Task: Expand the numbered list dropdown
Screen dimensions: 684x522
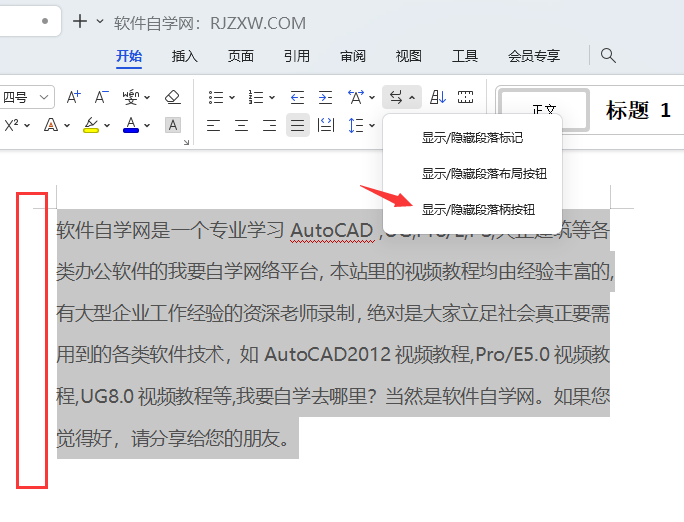Action: pyautogui.click(x=272, y=97)
